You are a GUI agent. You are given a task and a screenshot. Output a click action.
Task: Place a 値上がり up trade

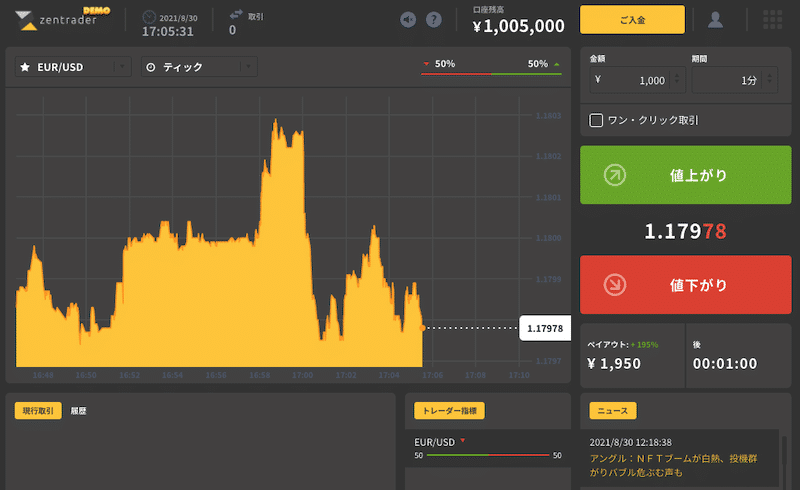pyautogui.click(x=686, y=175)
